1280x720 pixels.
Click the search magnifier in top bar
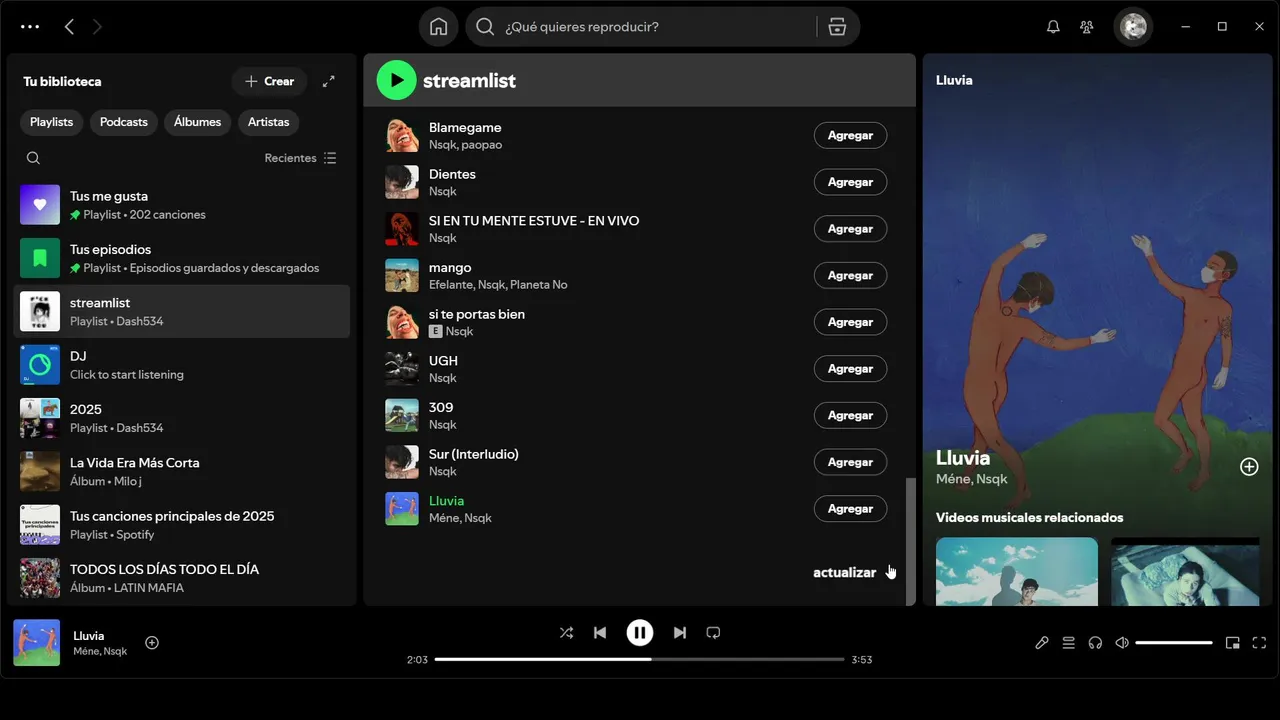485,27
